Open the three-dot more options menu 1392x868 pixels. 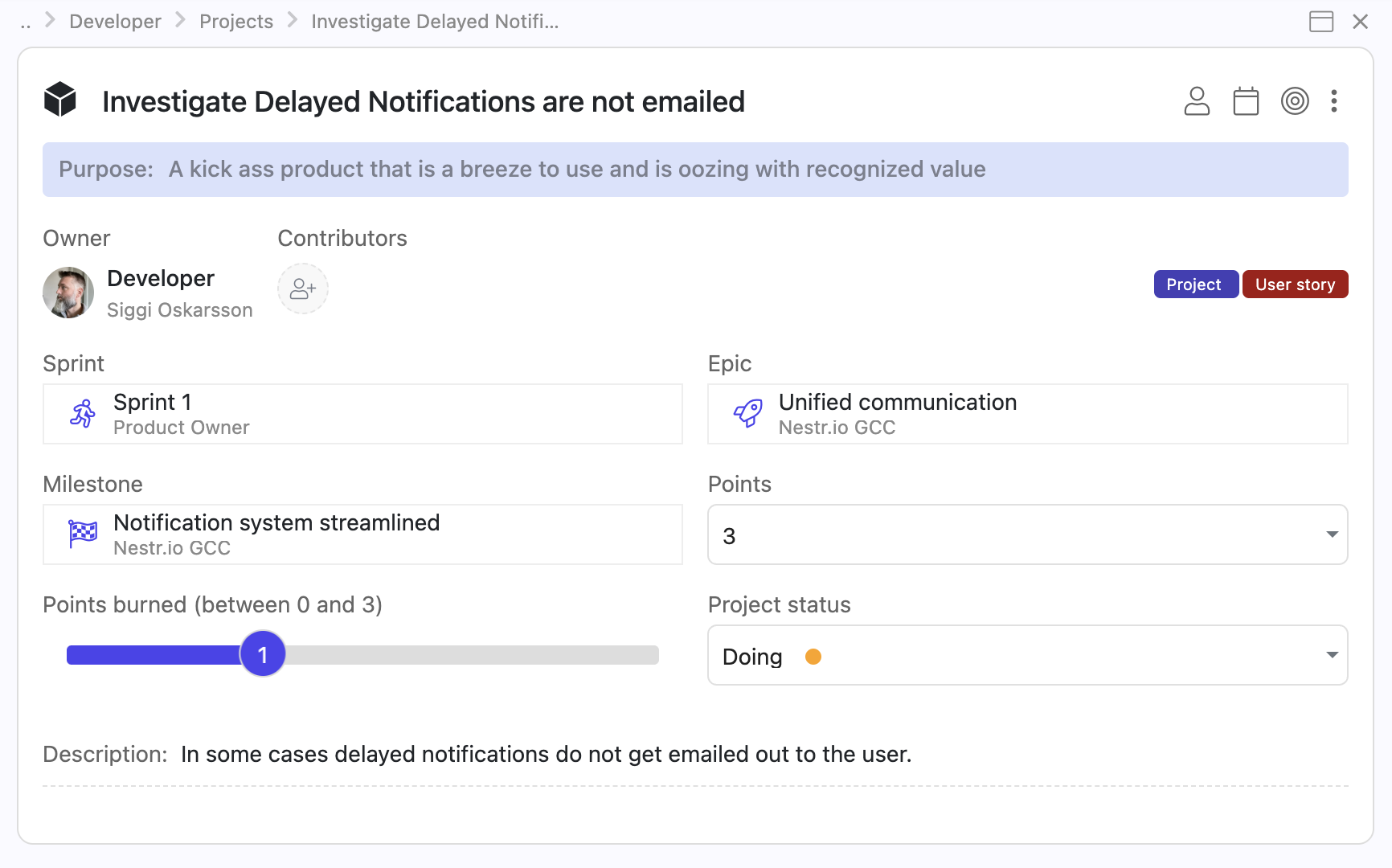pos(1334,101)
